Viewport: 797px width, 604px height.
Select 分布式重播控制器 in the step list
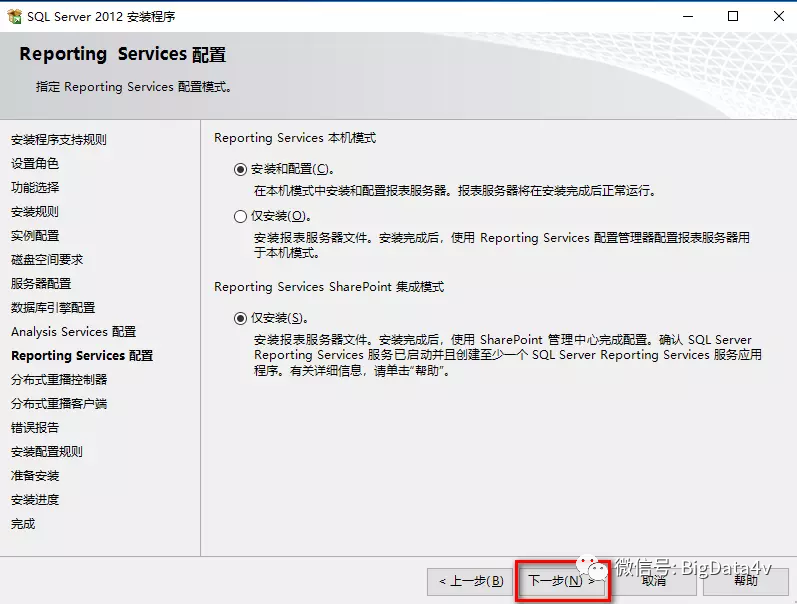[59, 380]
